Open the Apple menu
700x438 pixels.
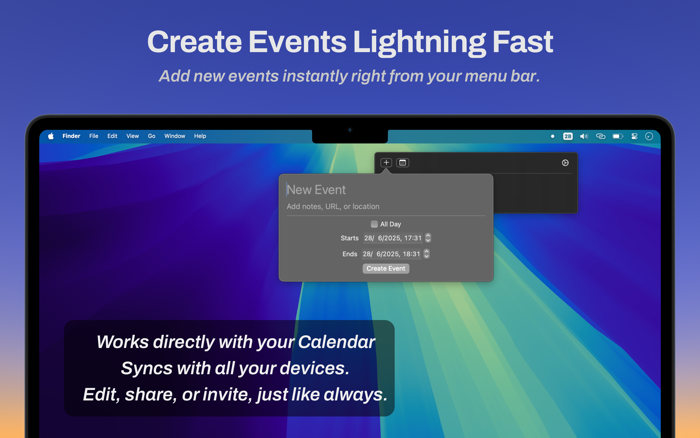(x=51, y=136)
